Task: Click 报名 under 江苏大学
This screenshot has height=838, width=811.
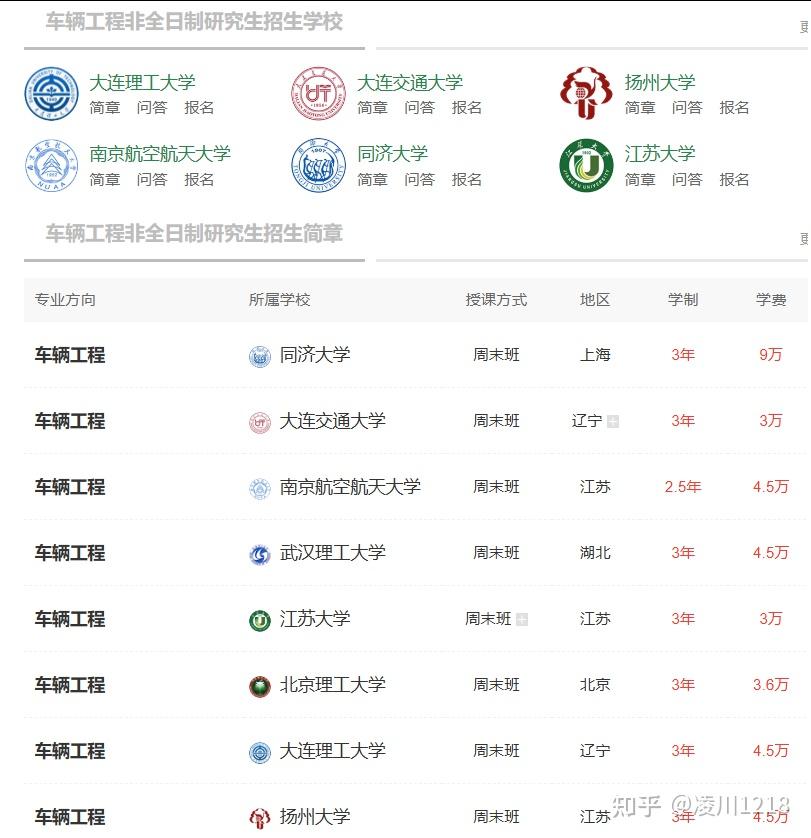Action: (734, 179)
